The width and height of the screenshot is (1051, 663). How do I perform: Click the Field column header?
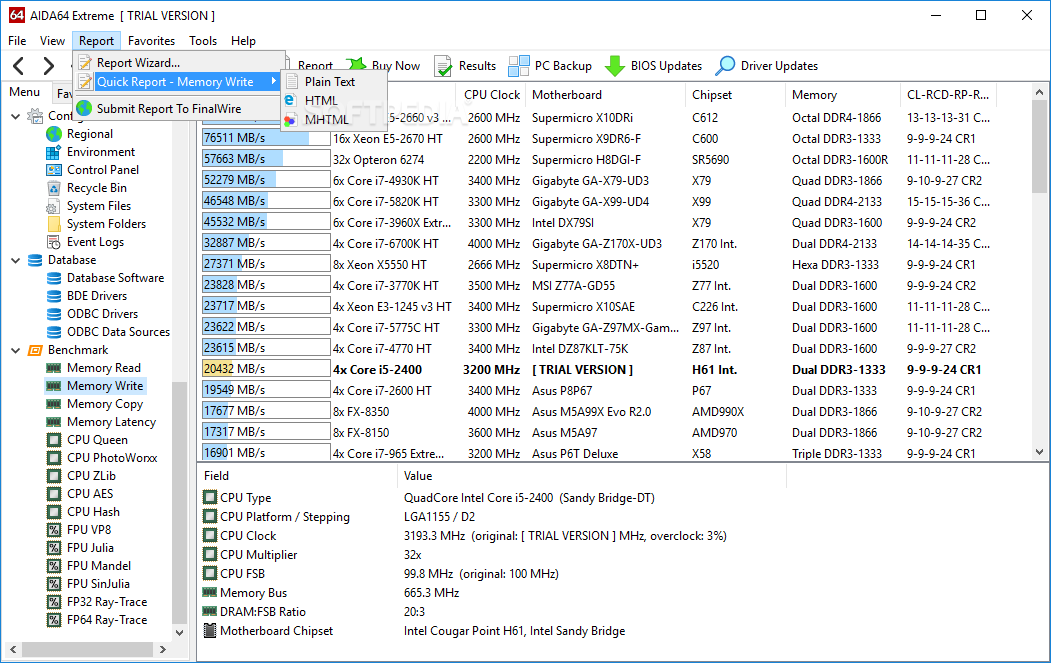coord(298,475)
